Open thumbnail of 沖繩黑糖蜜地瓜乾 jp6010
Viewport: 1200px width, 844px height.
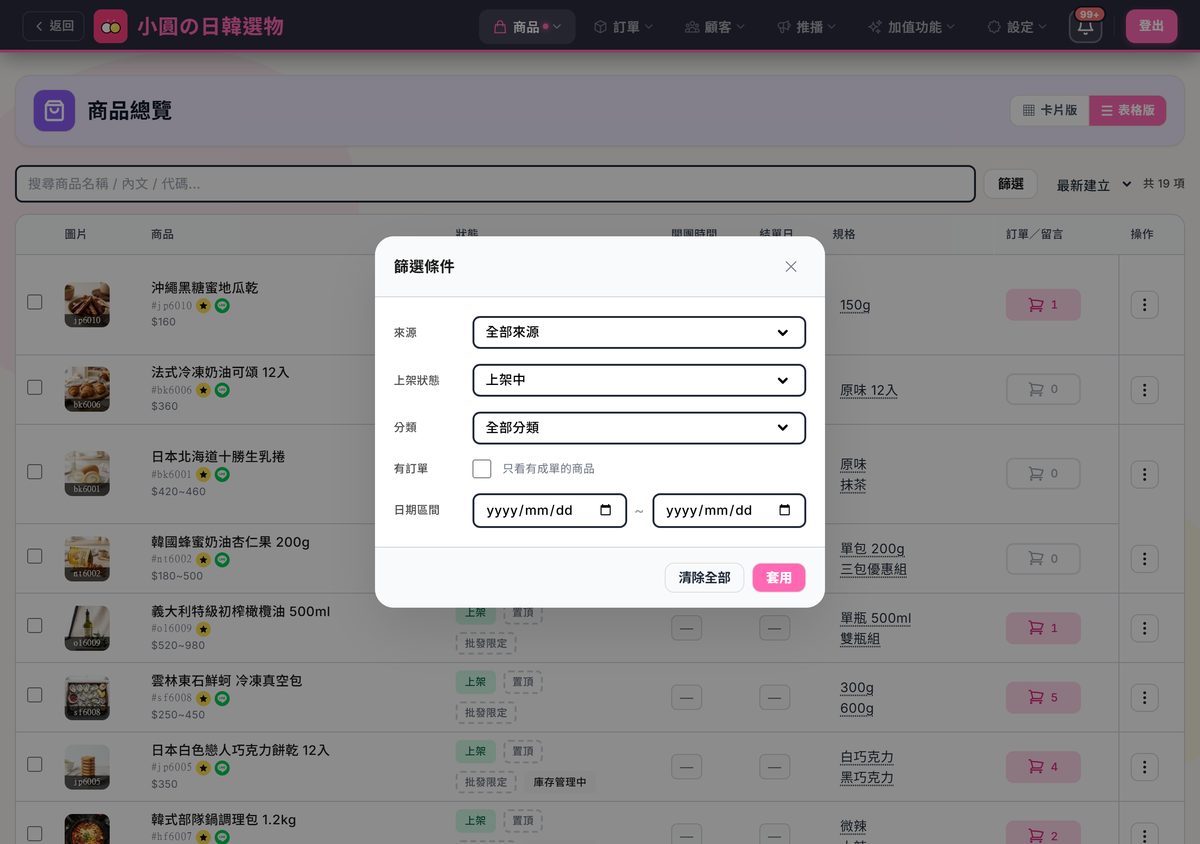(x=87, y=304)
